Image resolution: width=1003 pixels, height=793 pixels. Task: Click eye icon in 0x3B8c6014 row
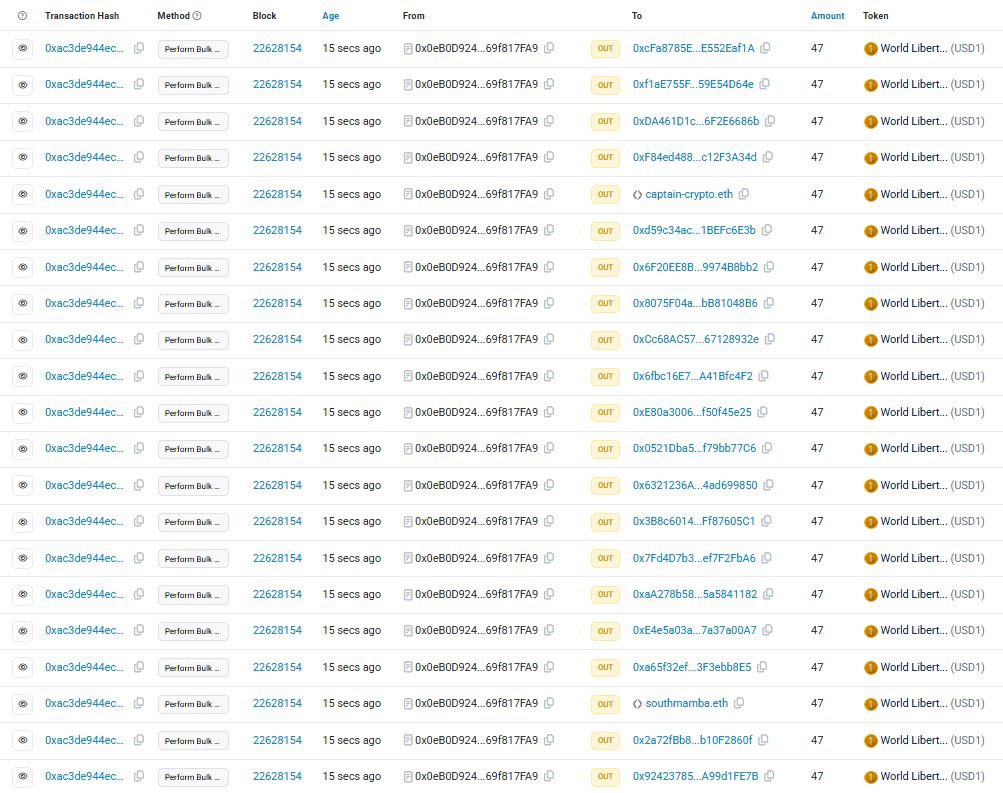pyautogui.click(x=22, y=522)
